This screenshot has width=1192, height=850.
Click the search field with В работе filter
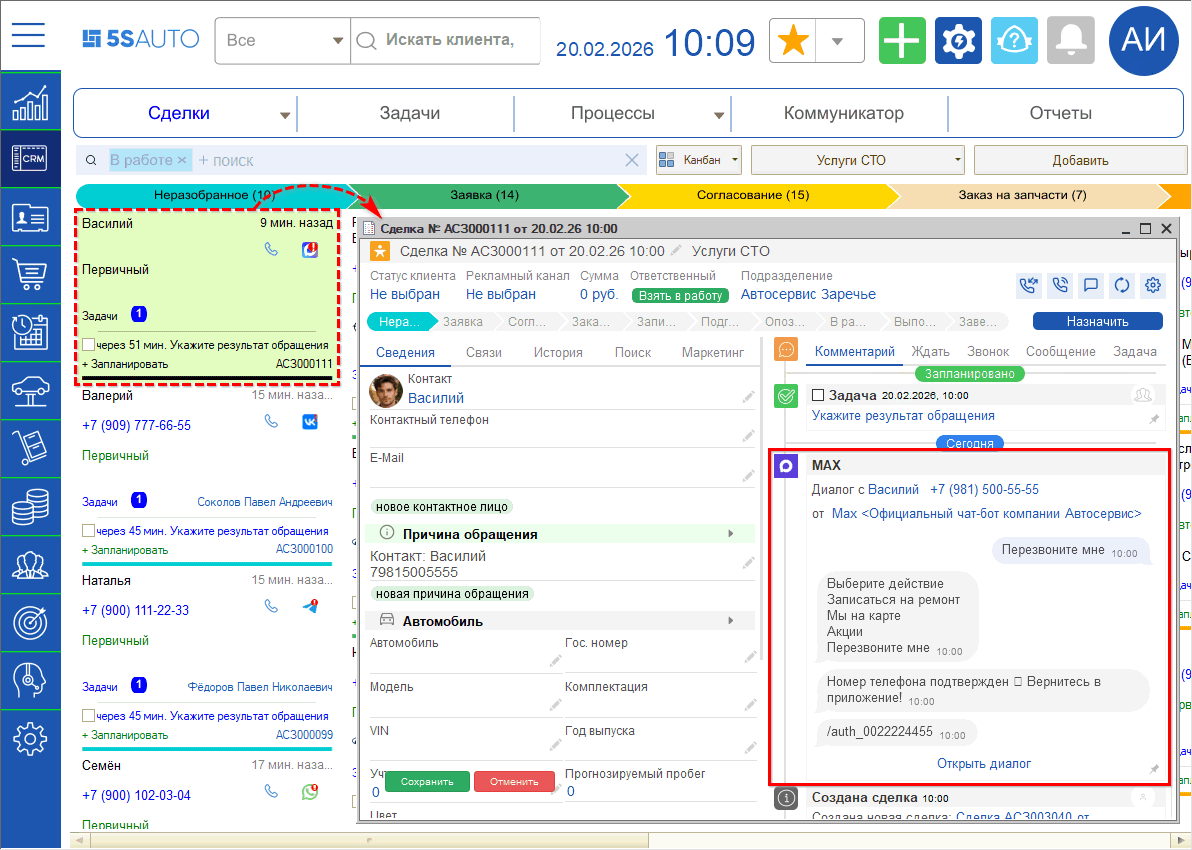pos(400,160)
